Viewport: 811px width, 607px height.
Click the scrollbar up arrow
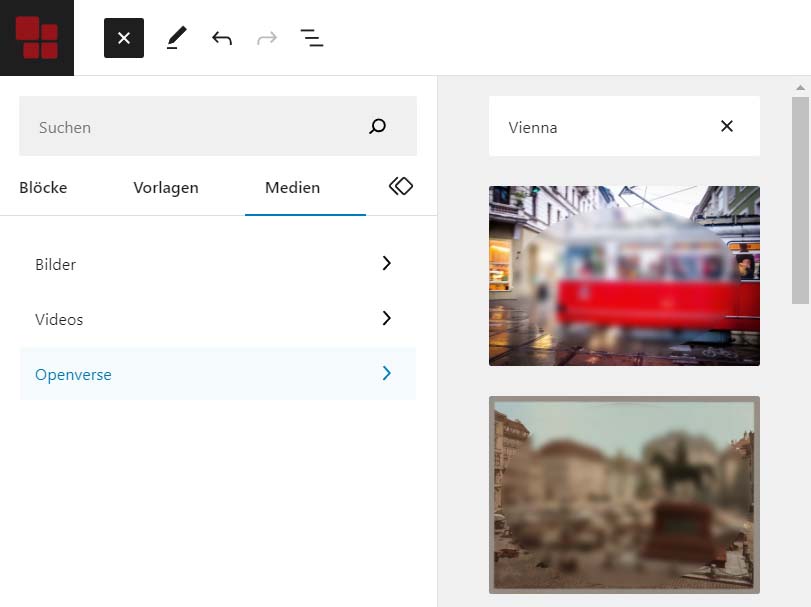tap(800, 87)
